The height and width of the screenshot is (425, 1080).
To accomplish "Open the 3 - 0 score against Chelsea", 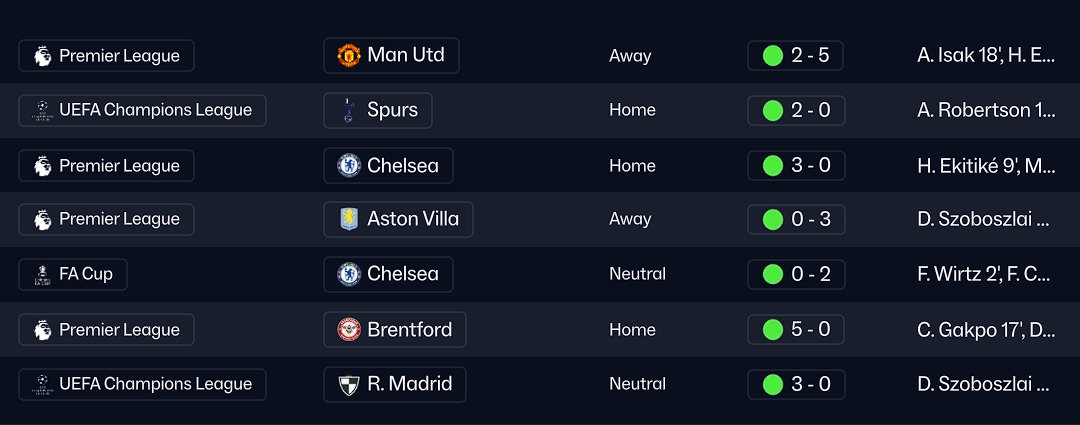I will tap(796, 165).
